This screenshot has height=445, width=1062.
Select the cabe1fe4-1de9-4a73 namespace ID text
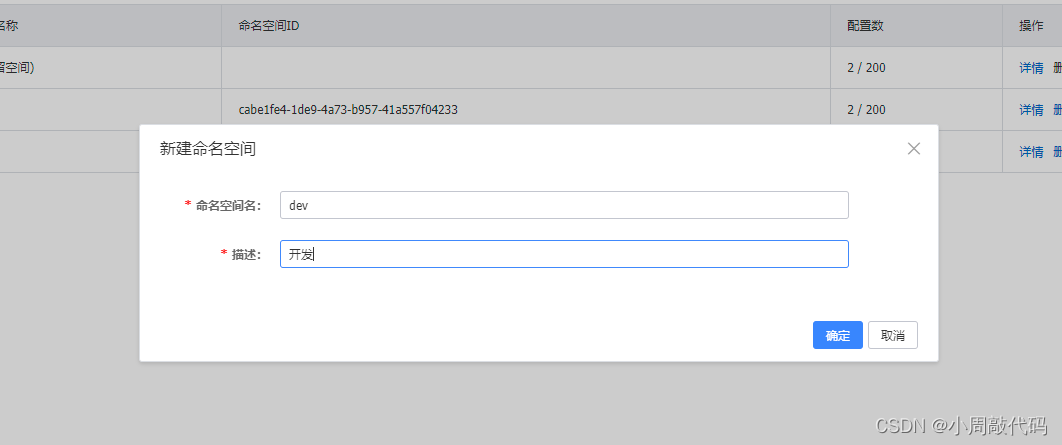(348, 110)
